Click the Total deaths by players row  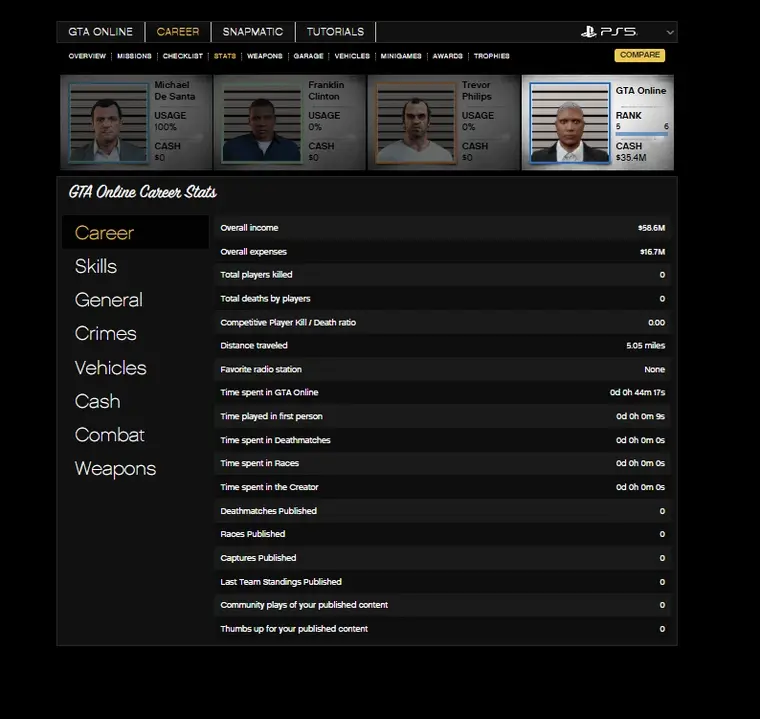point(443,299)
